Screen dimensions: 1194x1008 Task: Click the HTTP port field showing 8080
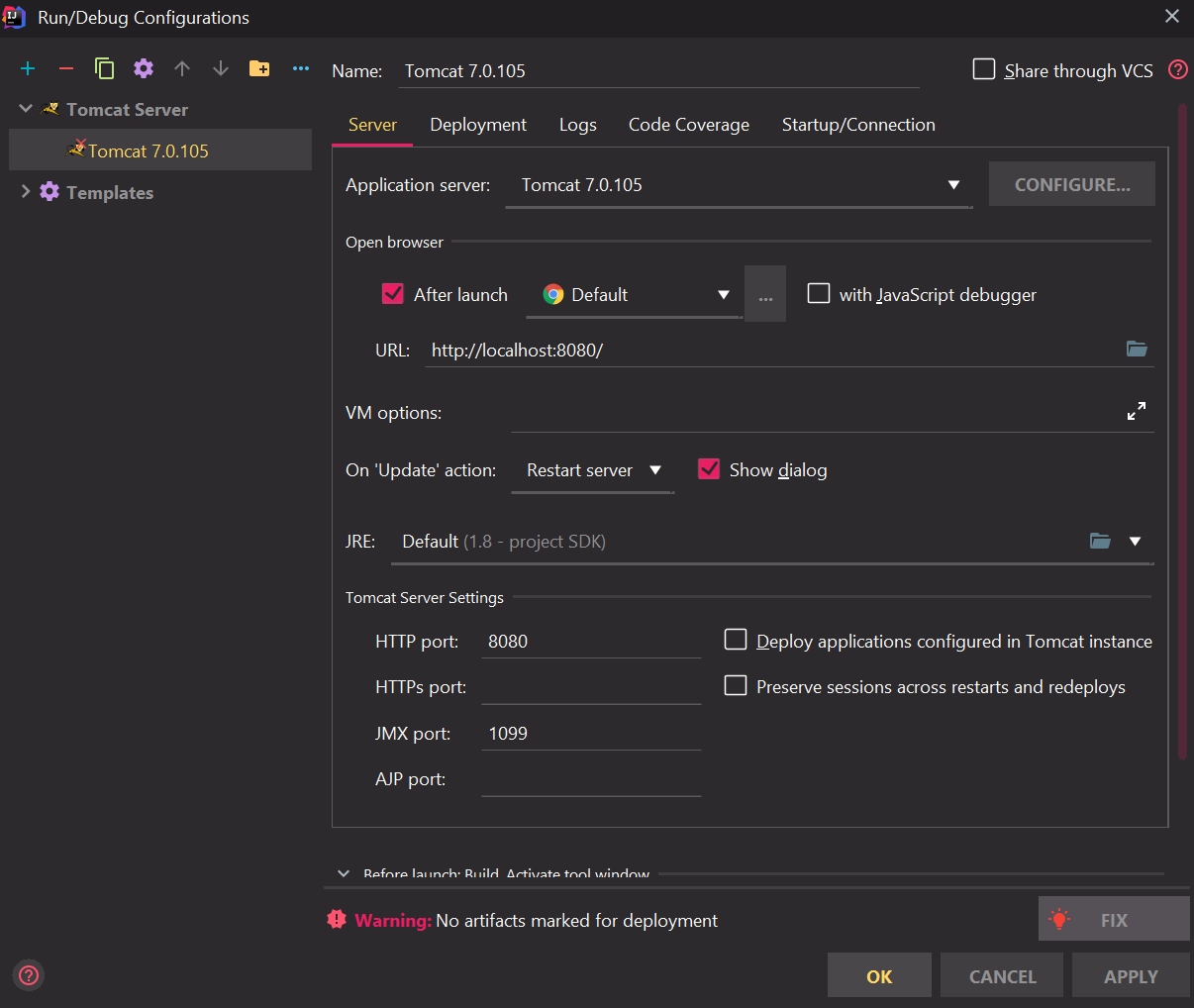click(x=591, y=641)
